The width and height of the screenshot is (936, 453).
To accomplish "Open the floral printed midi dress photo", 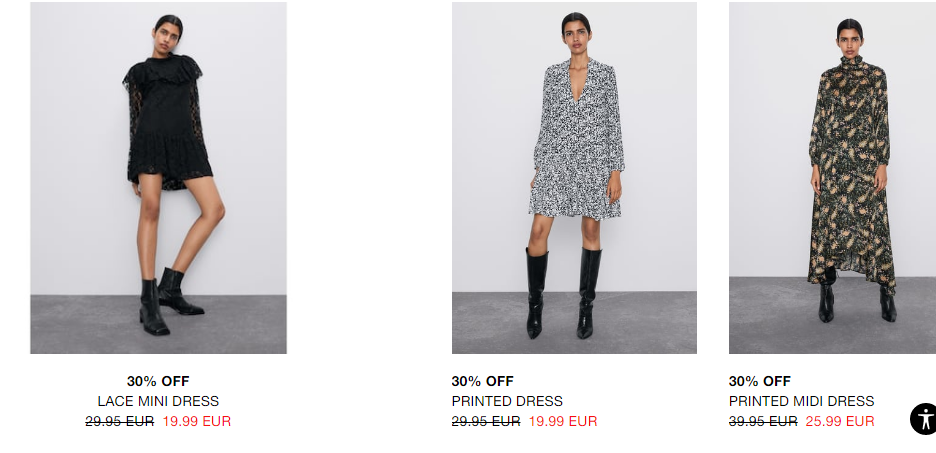I will tap(832, 178).
